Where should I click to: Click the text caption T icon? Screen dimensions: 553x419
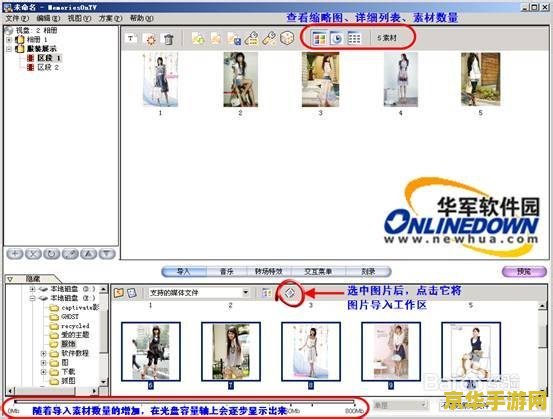click(x=131, y=38)
